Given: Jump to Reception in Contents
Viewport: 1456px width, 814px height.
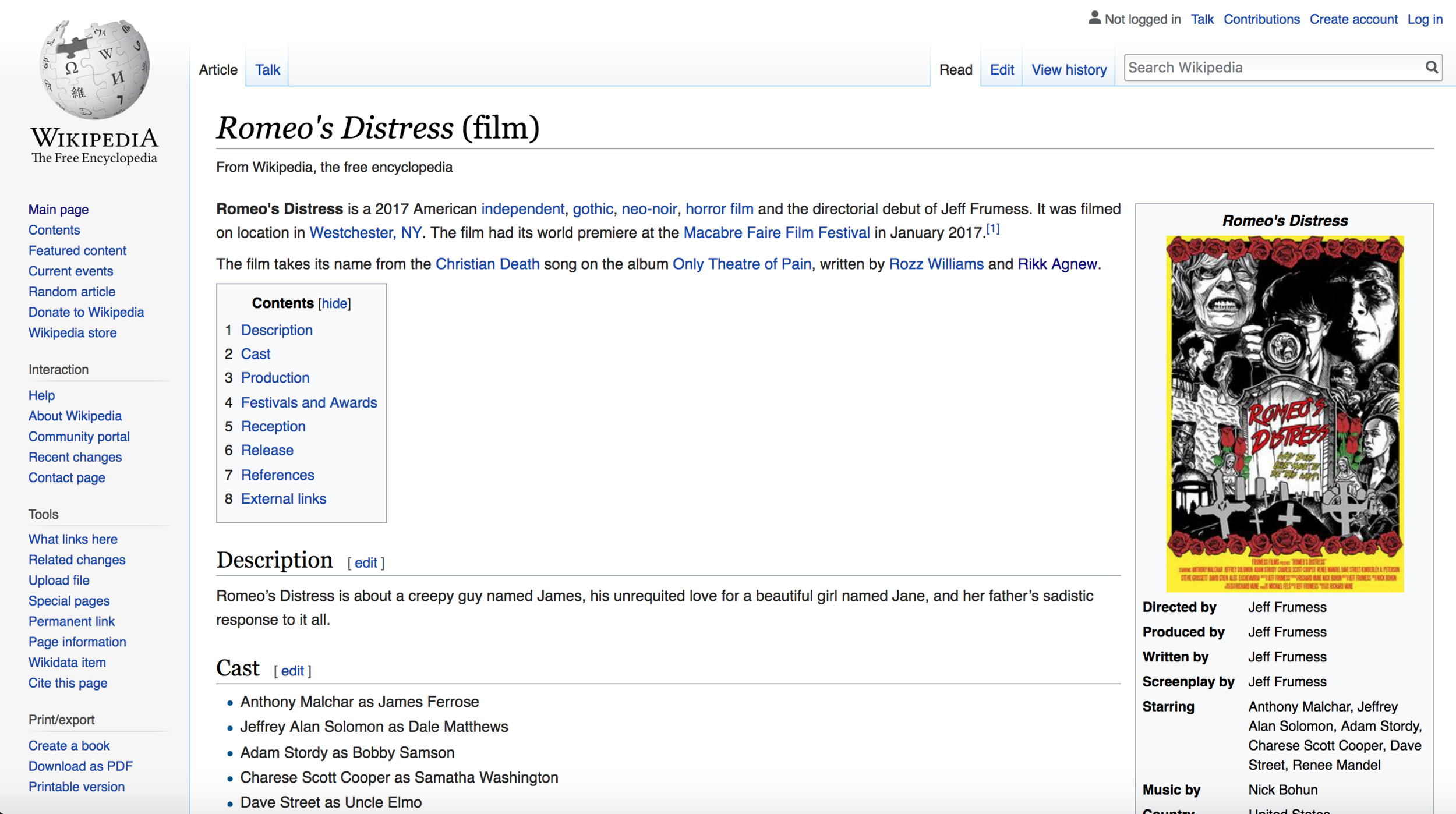Looking at the screenshot, I should 273,427.
